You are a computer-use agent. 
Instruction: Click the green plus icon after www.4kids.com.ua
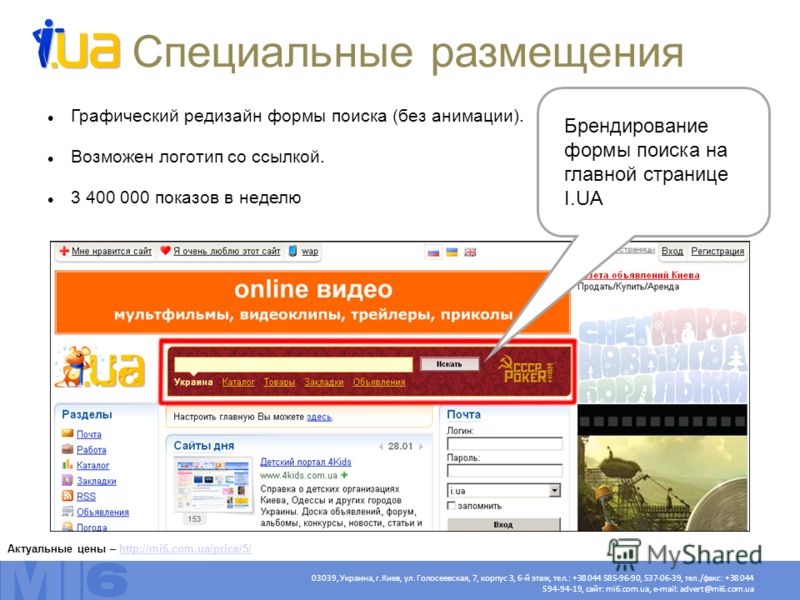[x=345, y=475]
